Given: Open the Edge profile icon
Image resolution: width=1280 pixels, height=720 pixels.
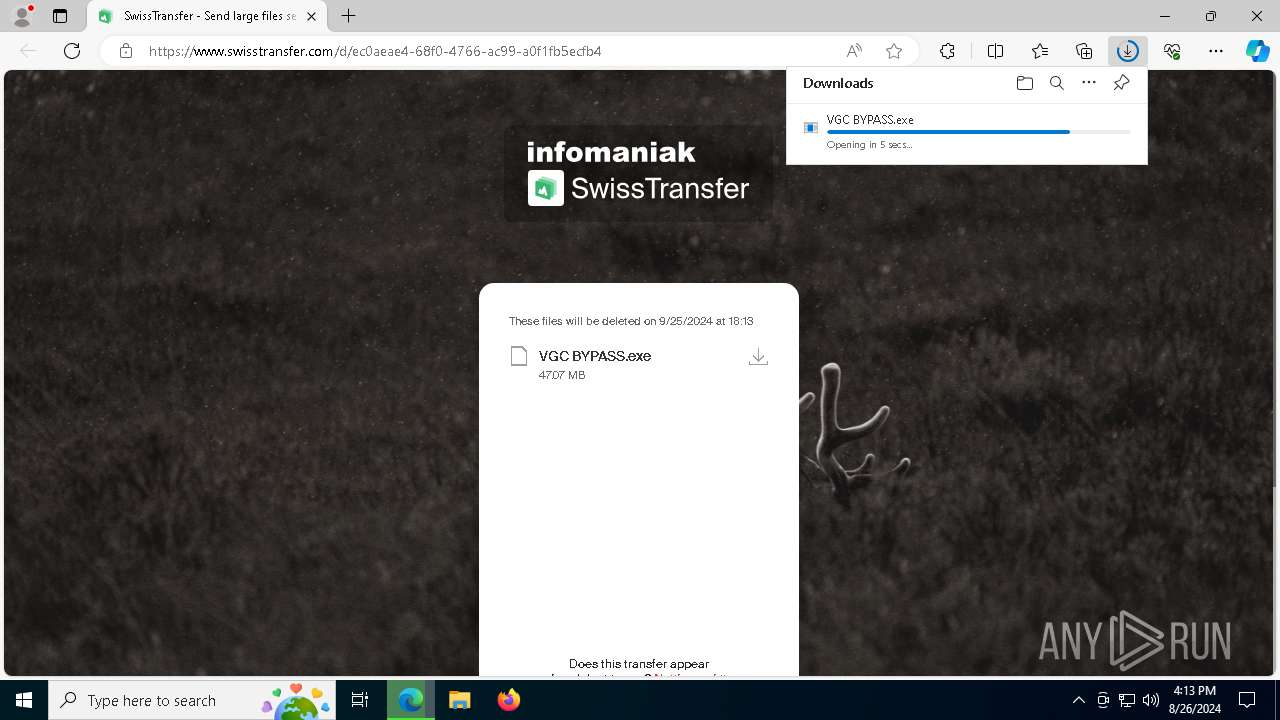Looking at the screenshot, I should pyautogui.click(x=22, y=16).
